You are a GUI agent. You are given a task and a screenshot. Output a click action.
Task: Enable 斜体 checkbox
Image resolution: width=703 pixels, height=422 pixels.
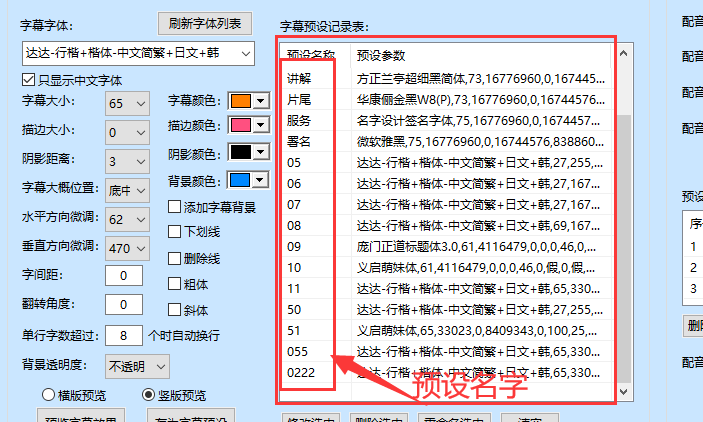(x=174, y=310)
